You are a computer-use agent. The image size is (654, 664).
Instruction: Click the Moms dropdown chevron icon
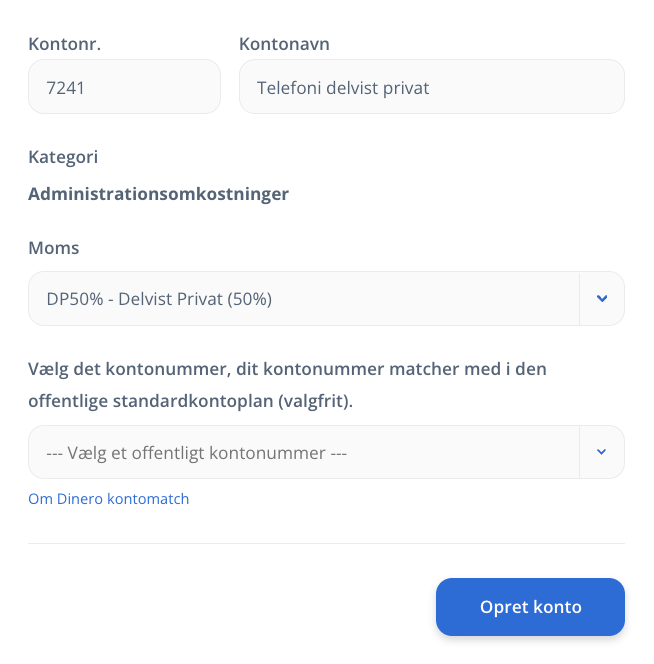(602, 299)
